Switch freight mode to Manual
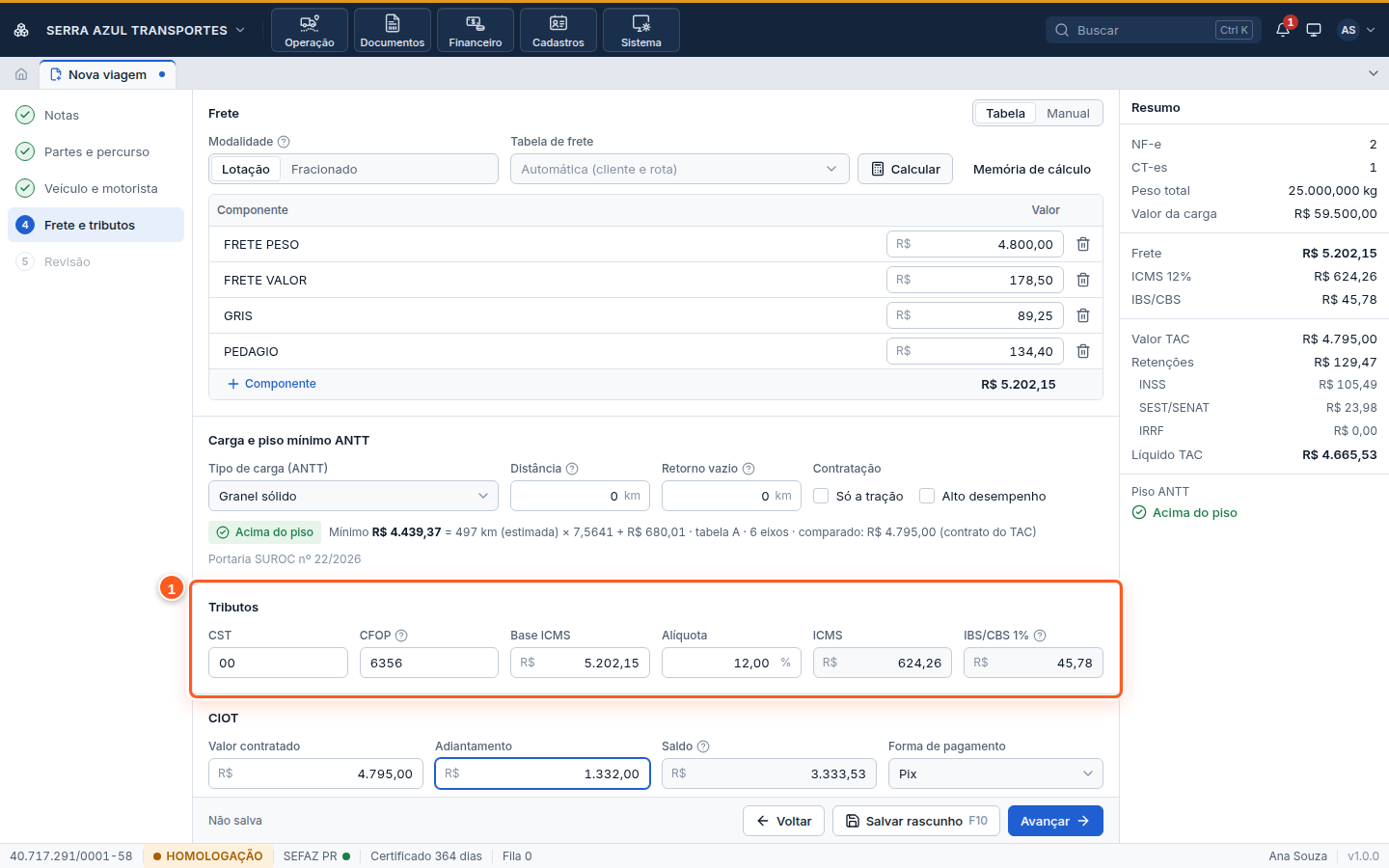Screen dimensions: 1389x868 point(1068,113)
